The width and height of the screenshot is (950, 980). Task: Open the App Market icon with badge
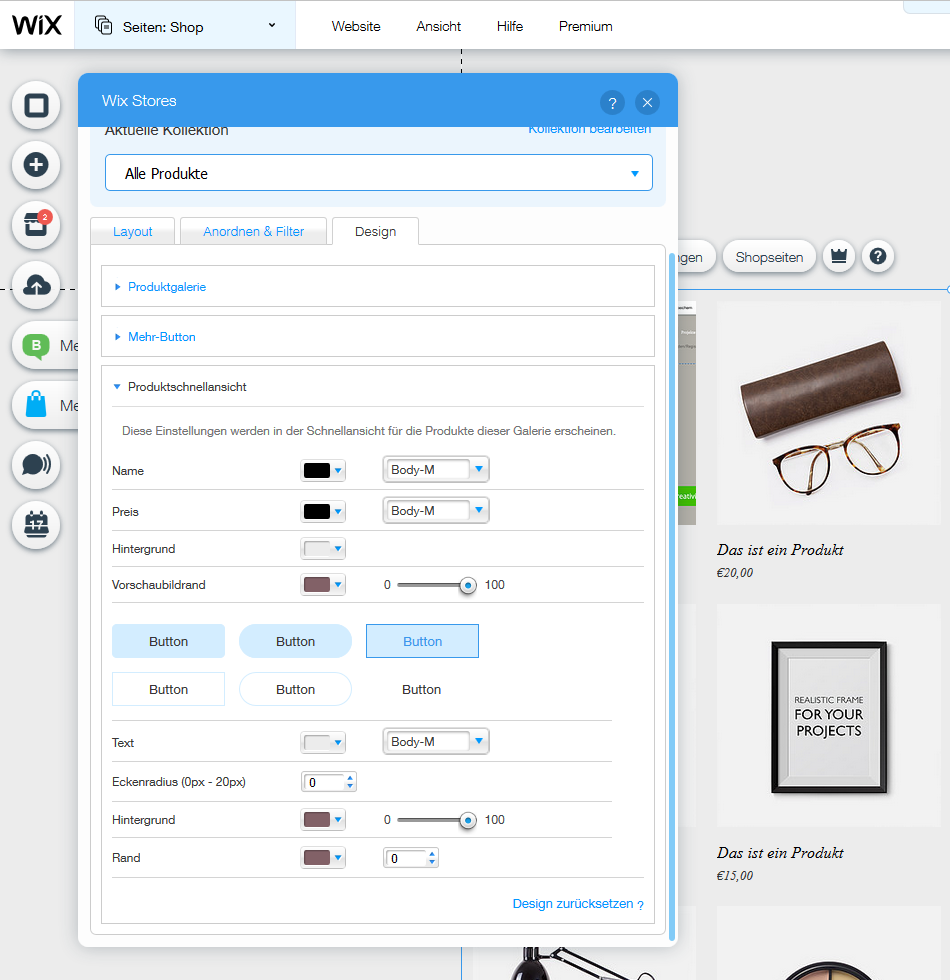[x=36, y=225]
